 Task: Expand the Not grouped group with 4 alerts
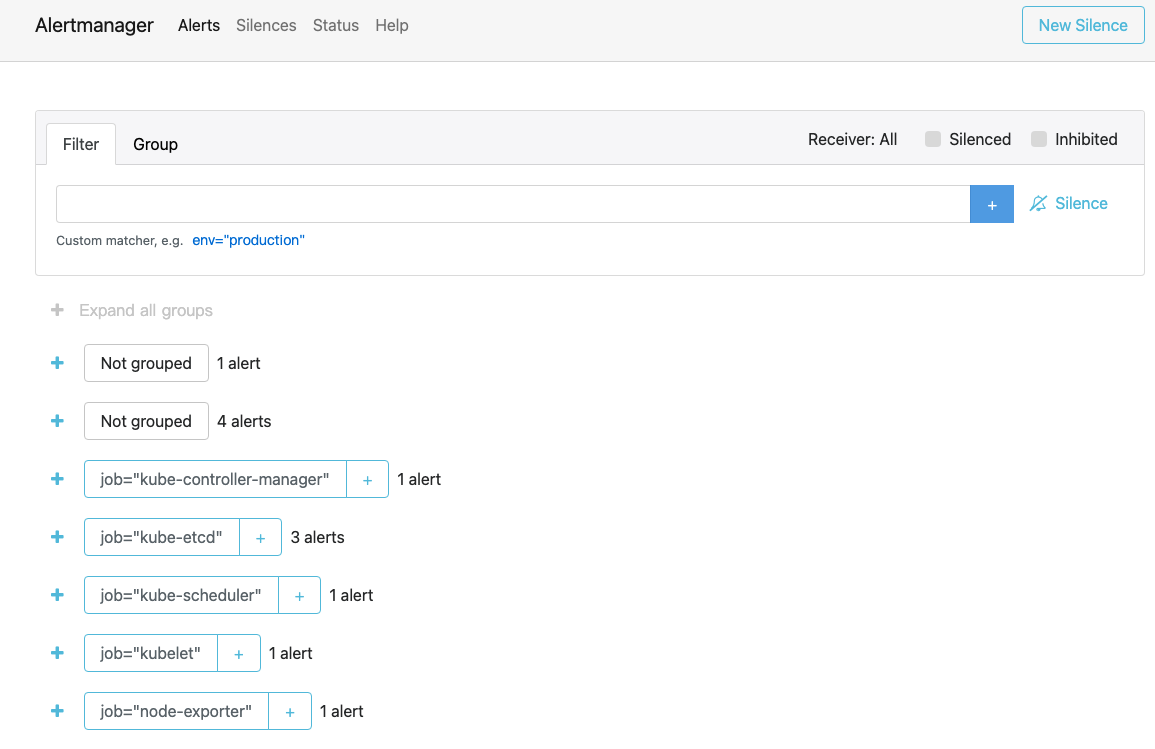[57, 422]
